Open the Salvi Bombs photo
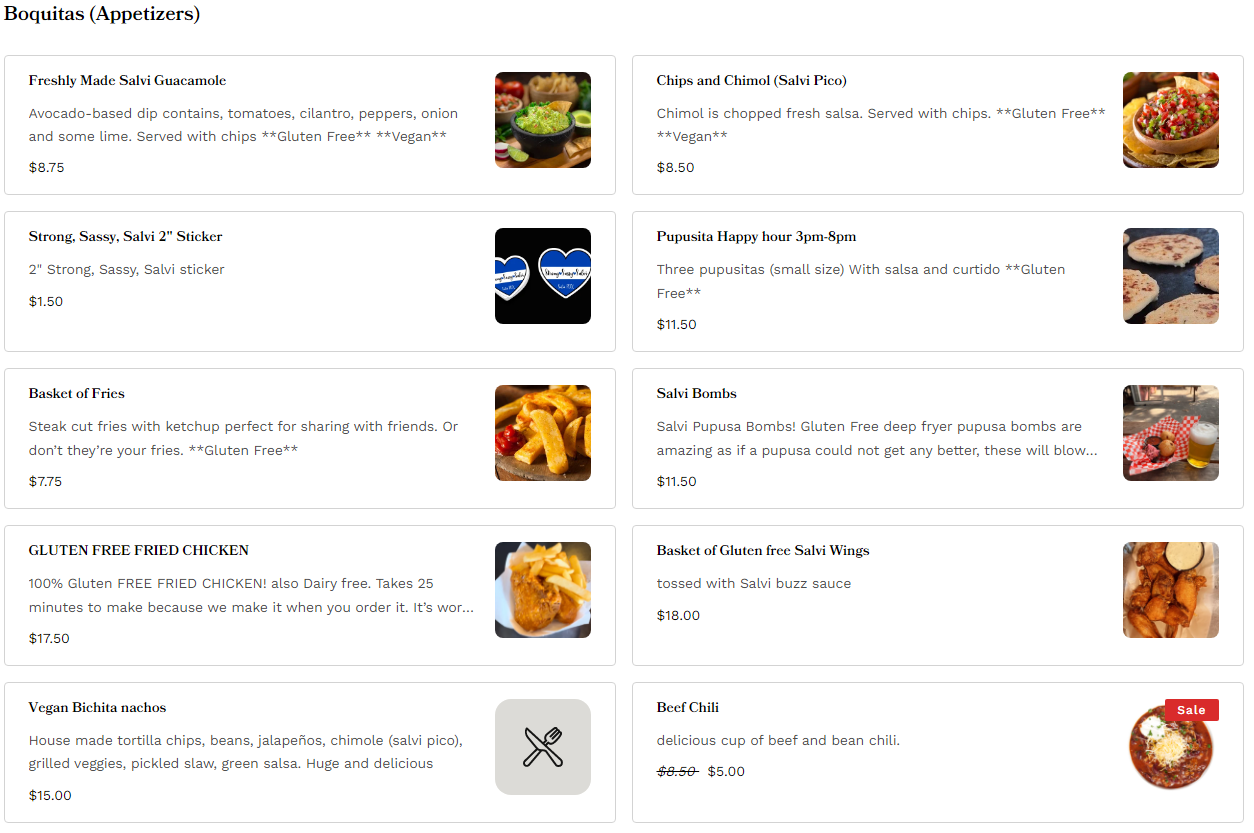The width and height of the screenshot is (1254, 833). coord(1170,433)
